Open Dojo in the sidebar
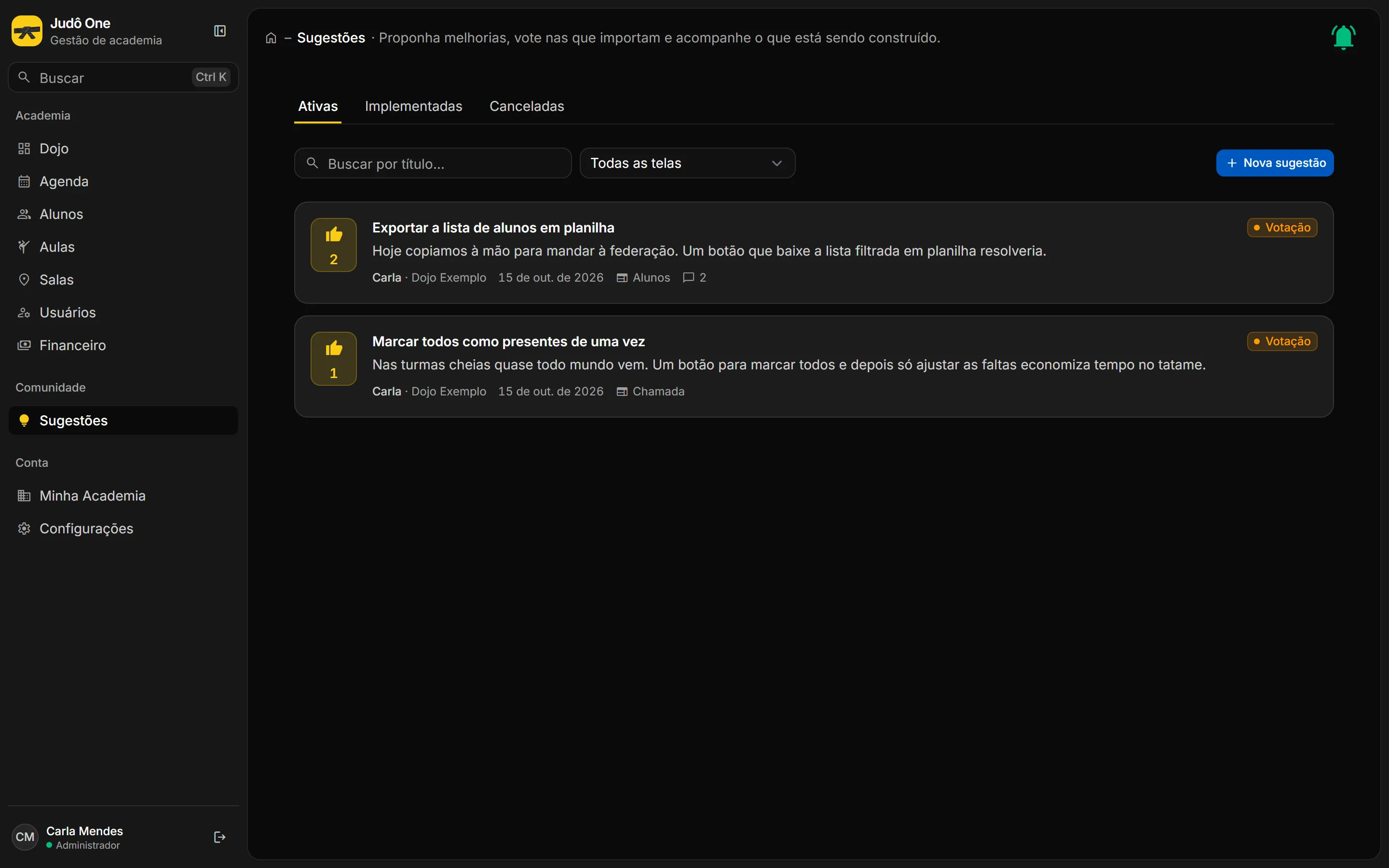 [x=123, y=149]
